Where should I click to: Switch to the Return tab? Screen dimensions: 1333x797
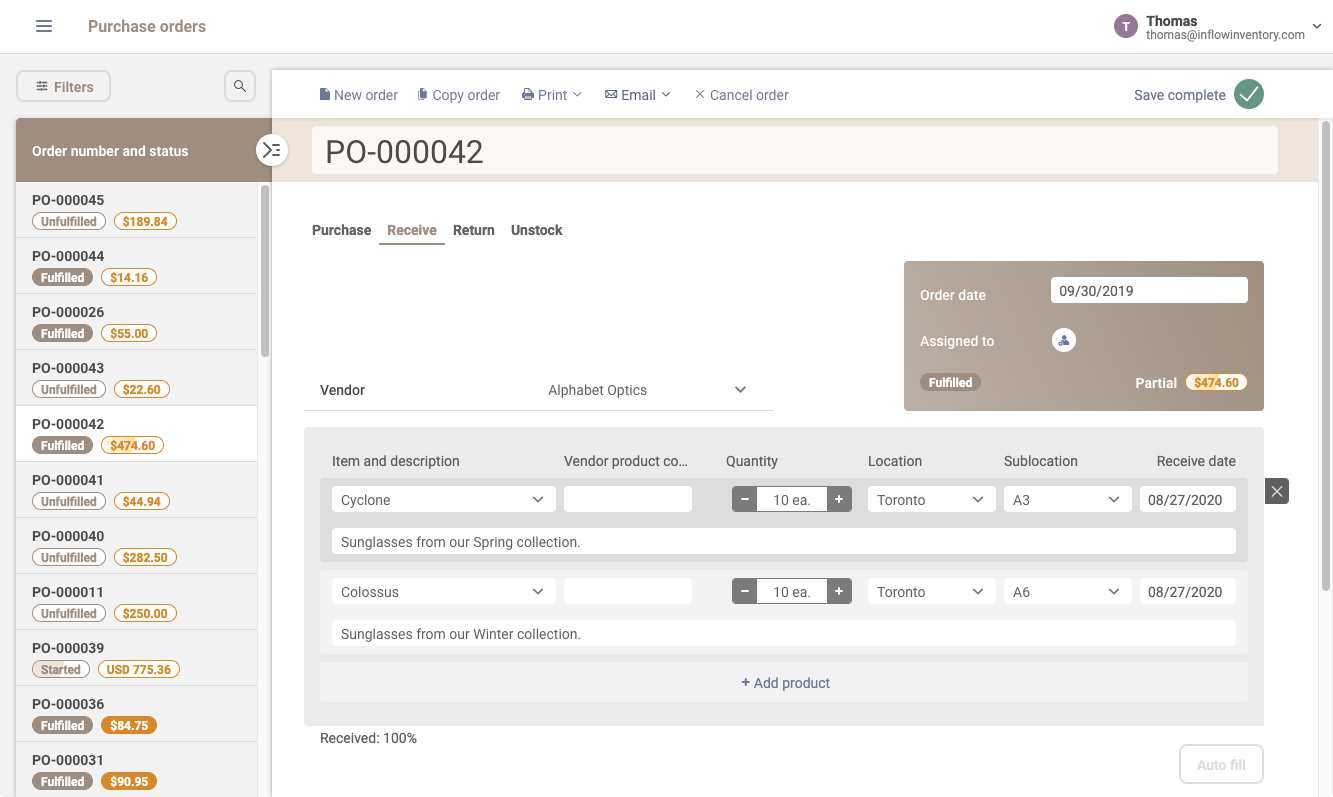click(x=474, y=230)
